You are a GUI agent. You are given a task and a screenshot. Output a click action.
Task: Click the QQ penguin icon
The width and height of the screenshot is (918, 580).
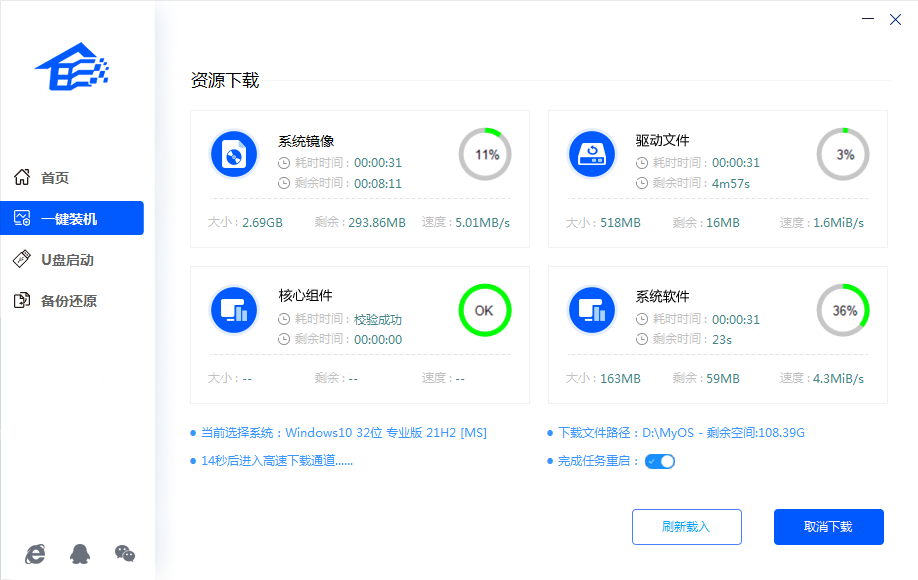(x=80, y=554)
